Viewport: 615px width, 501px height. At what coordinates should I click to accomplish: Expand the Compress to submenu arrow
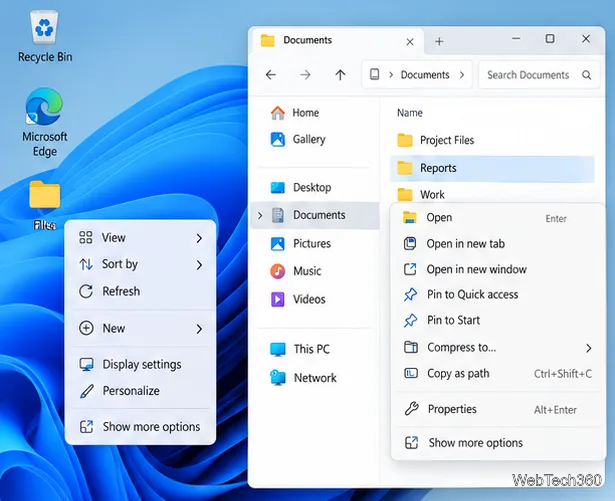pyautogui.click(x=588, y=348)
